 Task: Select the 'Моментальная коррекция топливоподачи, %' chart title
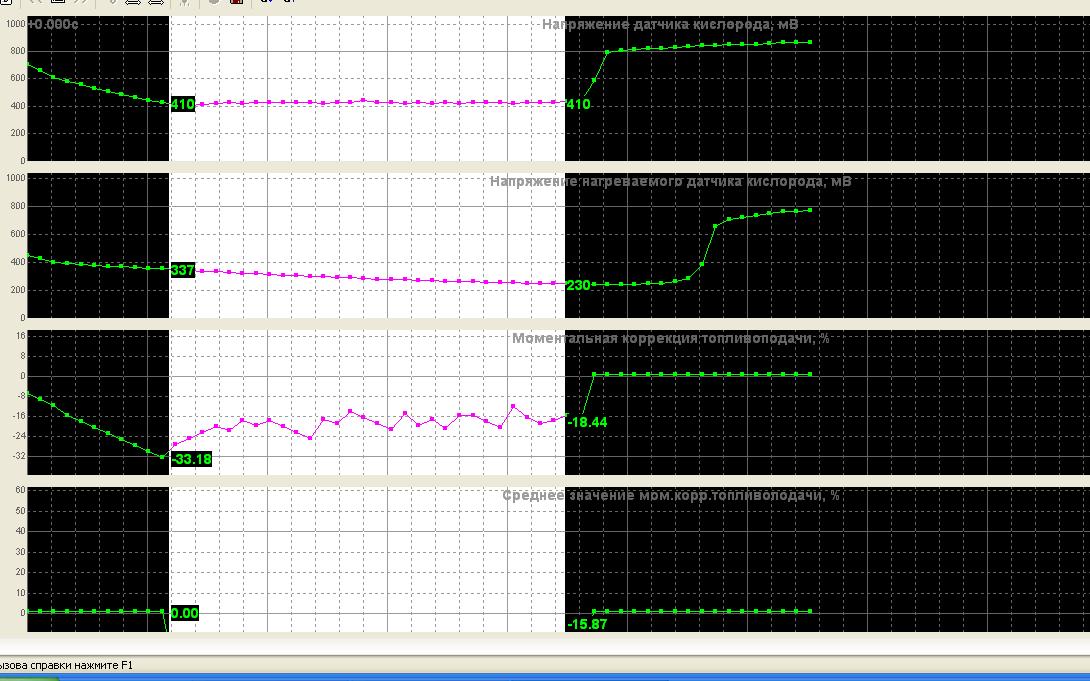tap(670, 338)
